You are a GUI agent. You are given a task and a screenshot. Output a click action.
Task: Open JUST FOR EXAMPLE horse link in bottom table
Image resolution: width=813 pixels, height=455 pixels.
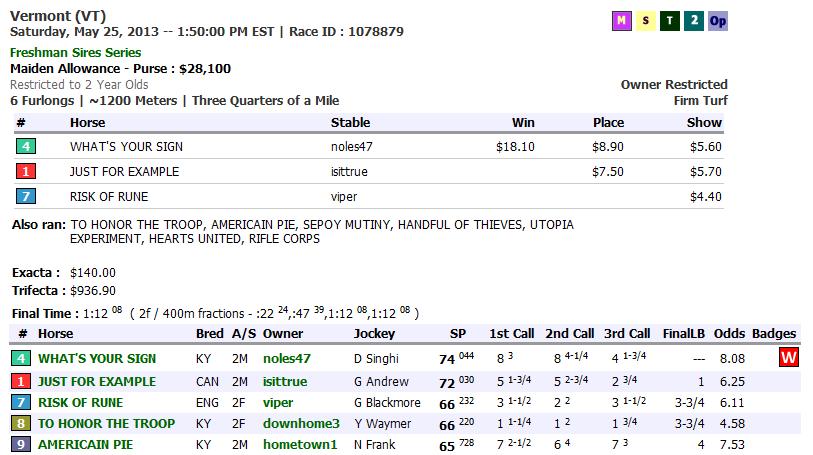(x=97, y=381)
